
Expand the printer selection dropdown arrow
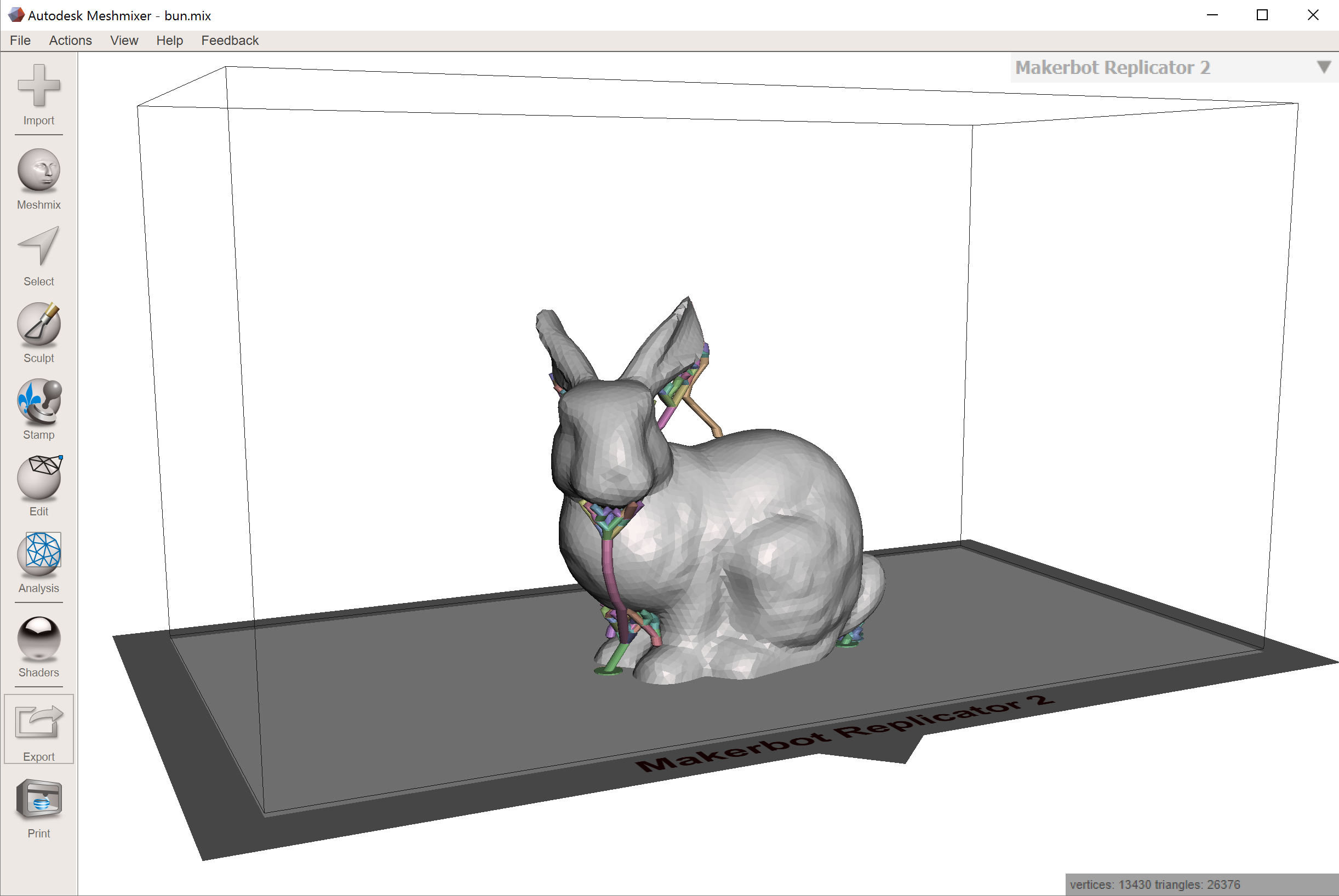[x=1324, y=67]
